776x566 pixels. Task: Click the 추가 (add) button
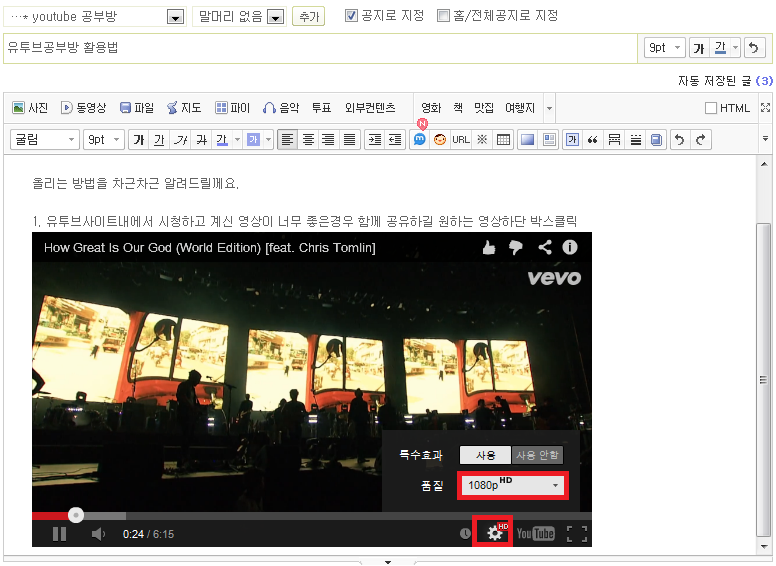(308, 17)
